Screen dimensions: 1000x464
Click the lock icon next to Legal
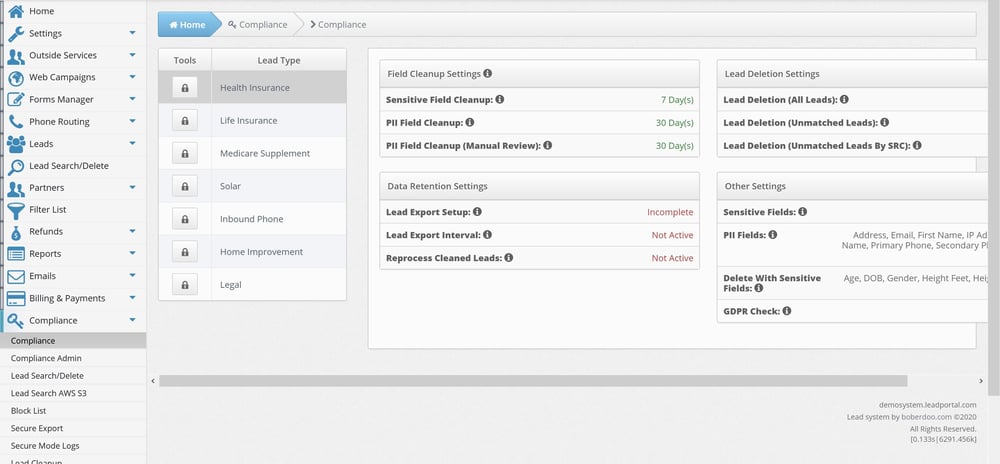pos(185,286)
